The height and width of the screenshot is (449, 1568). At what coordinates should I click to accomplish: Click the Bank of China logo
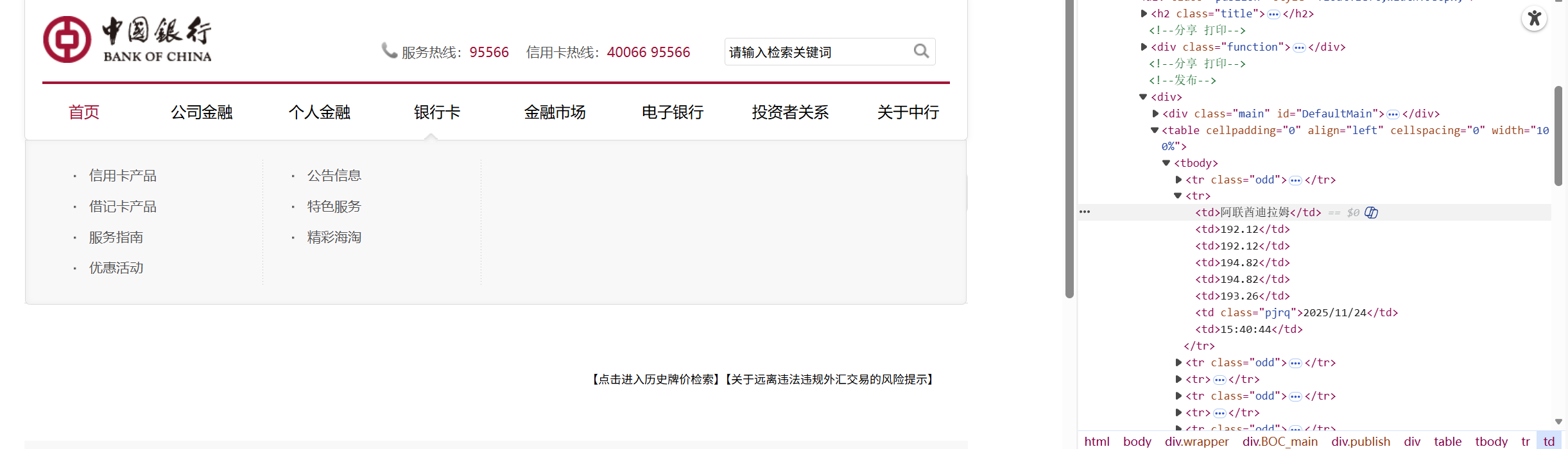127,39
